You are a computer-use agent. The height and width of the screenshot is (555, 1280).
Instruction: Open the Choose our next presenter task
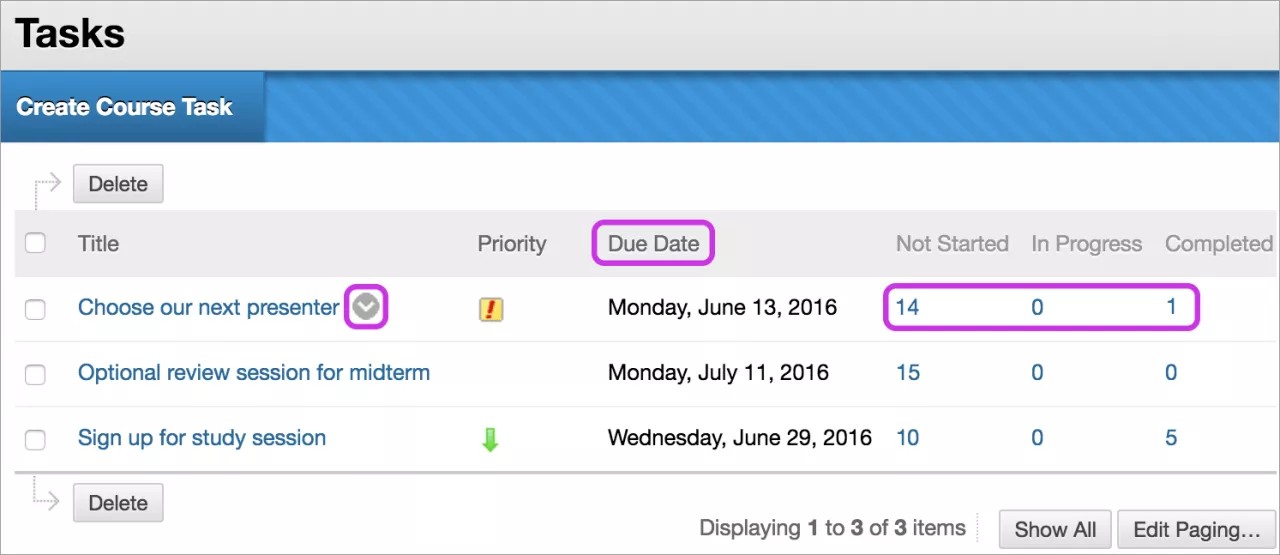click(208, 308)
